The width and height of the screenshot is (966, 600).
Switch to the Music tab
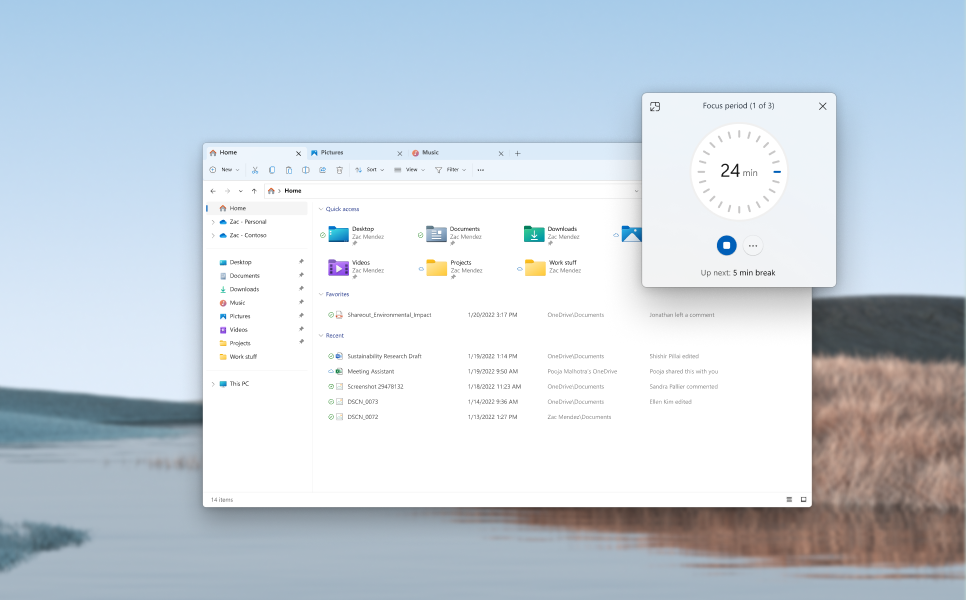click(458, 153)
